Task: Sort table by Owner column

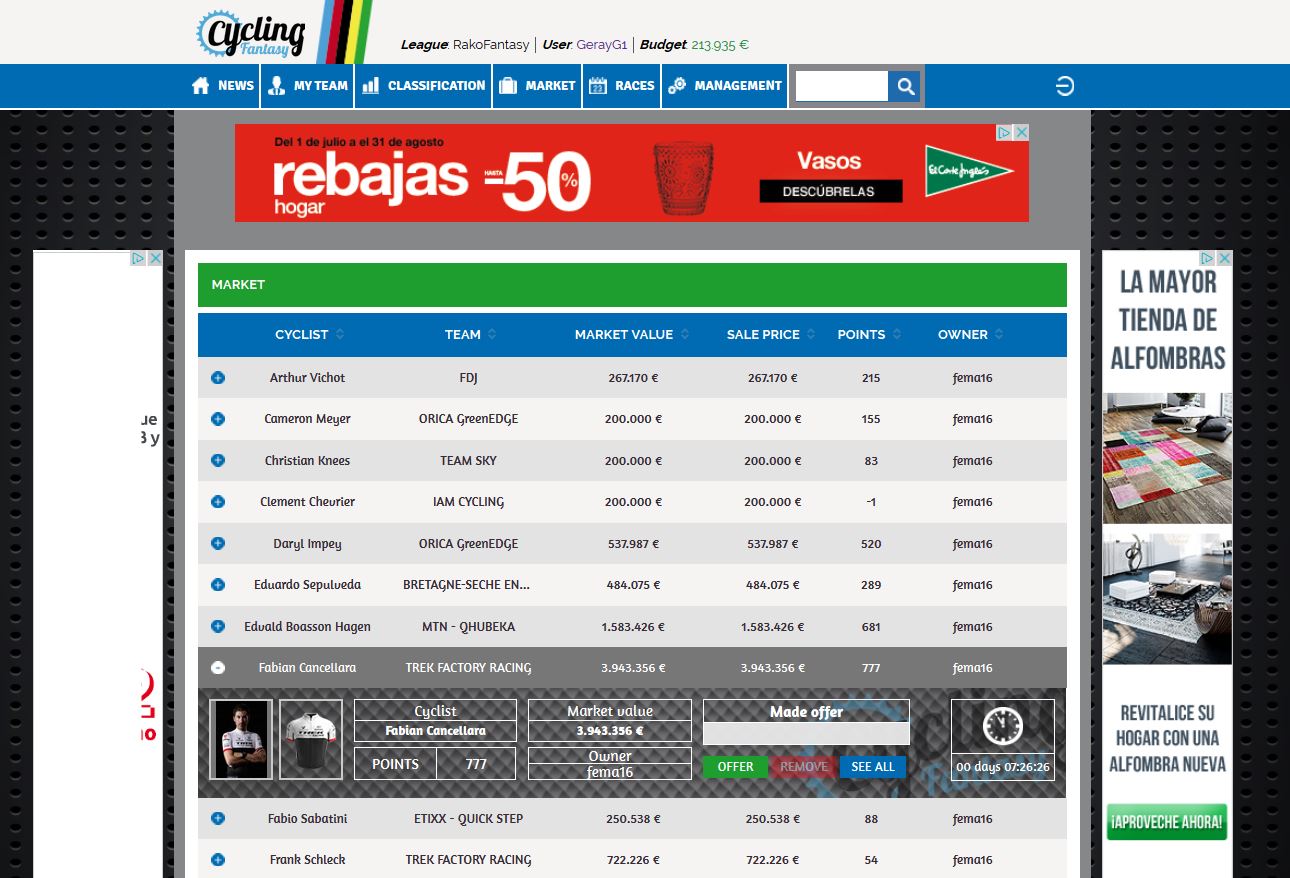Action: [x=971, y=334]
